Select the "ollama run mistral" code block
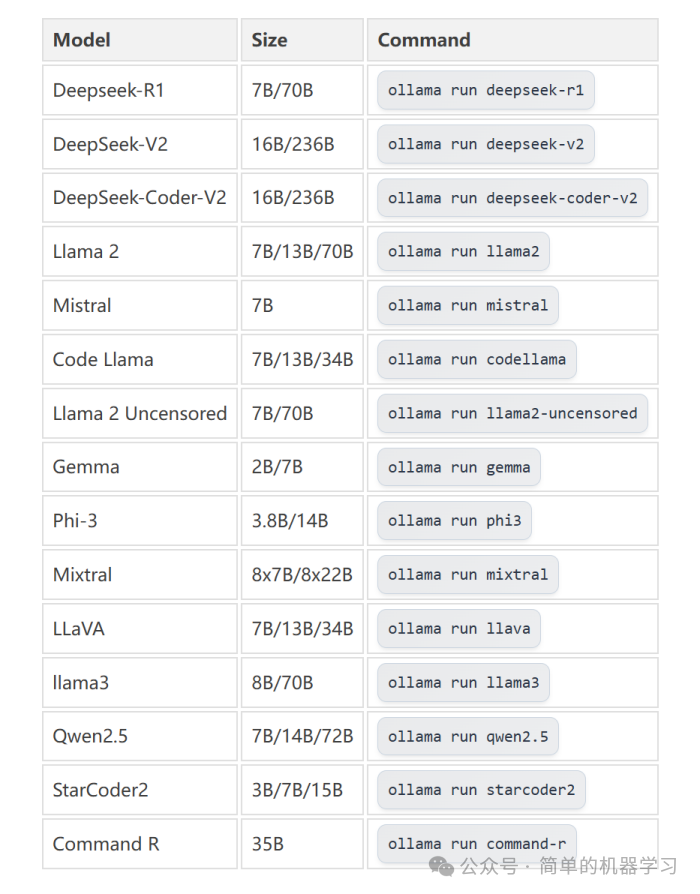This screenshot has width=700, height=894. tap(467, 305)
